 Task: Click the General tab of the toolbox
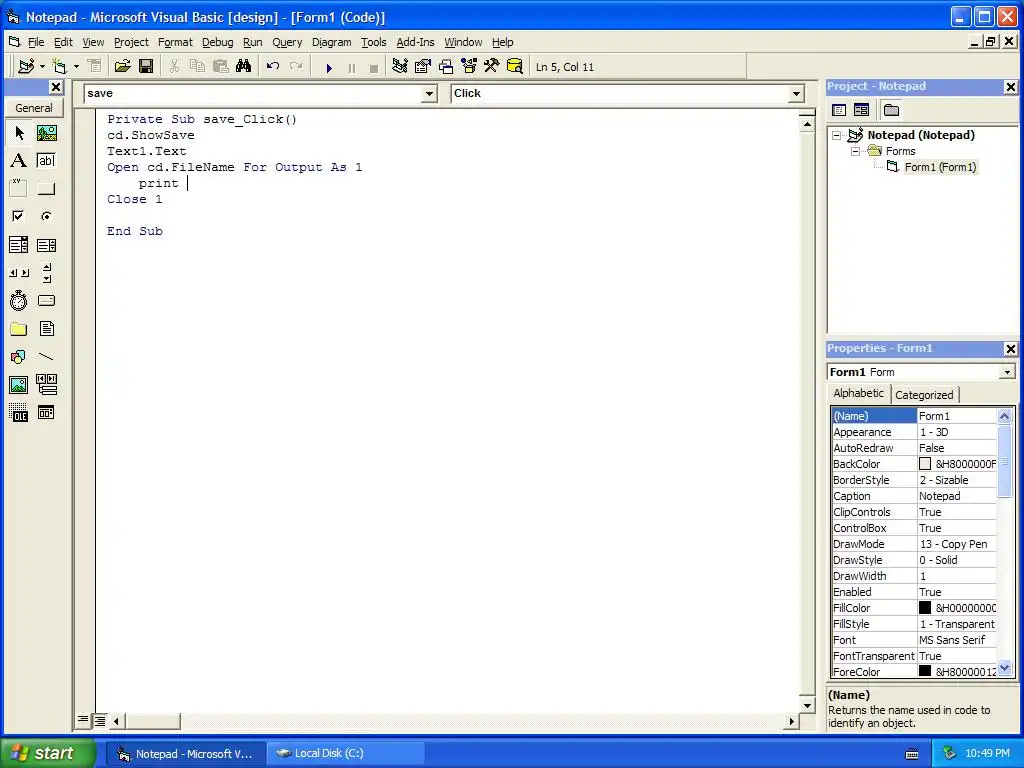[34, 108]
